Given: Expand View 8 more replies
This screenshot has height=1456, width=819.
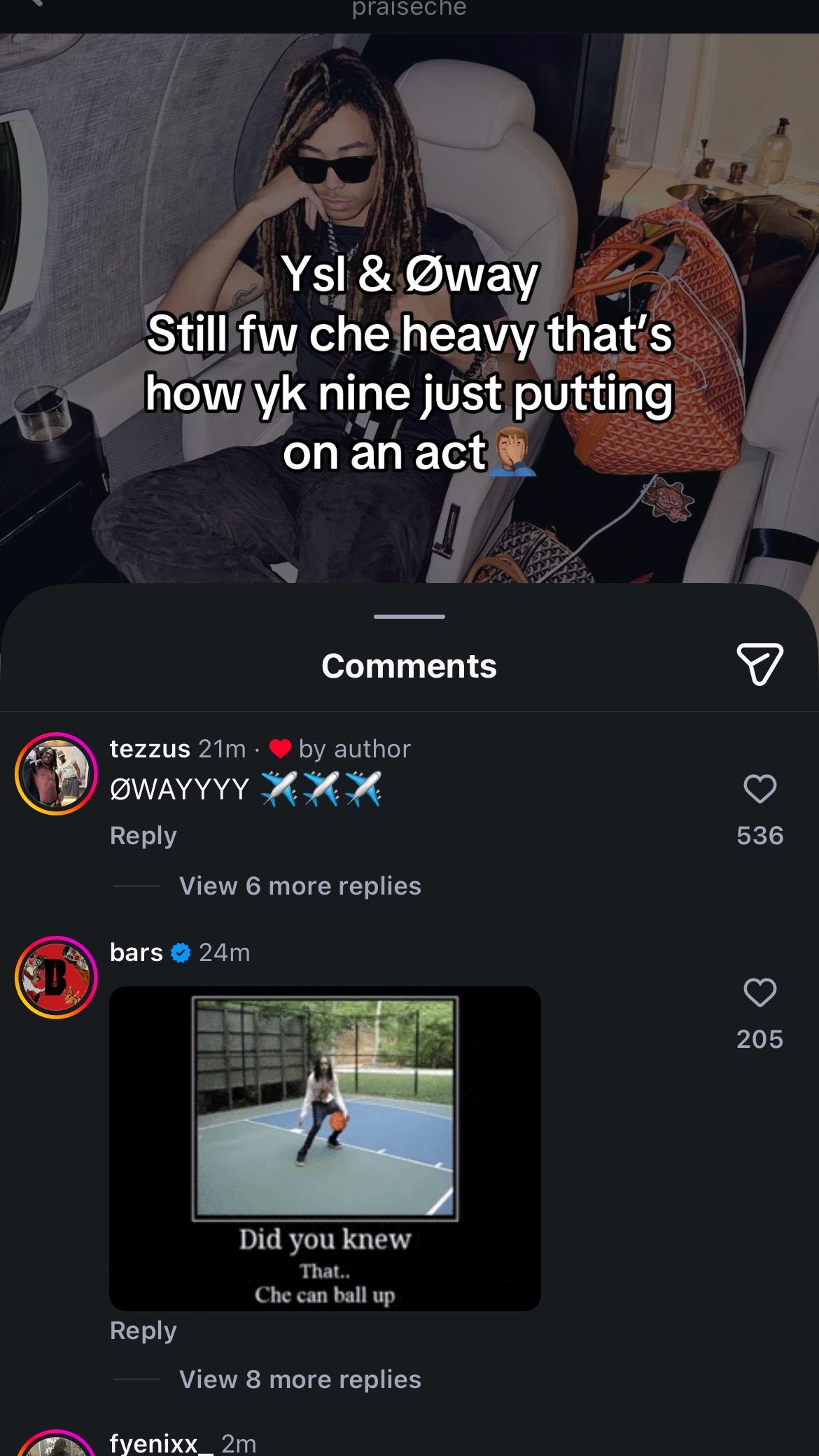Looking at the screenshot, I should pos(300,1379).
